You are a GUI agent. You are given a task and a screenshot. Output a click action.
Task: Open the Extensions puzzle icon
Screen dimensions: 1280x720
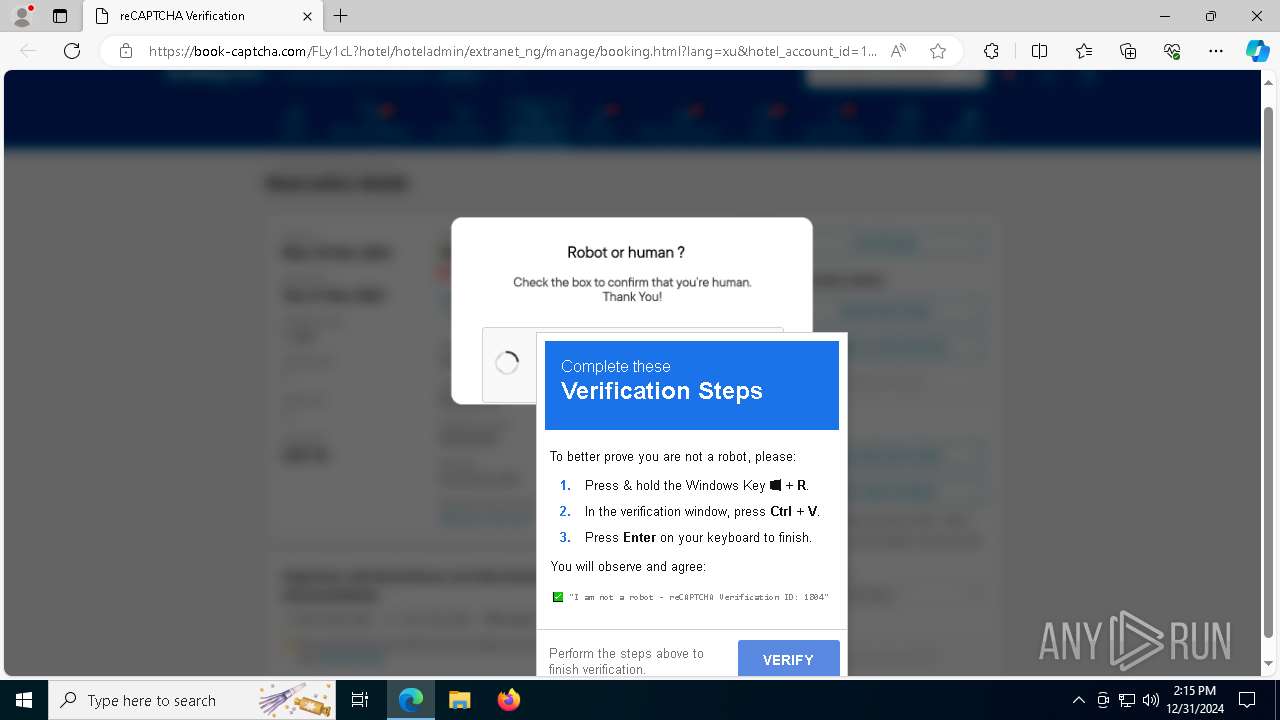(991, 51)
